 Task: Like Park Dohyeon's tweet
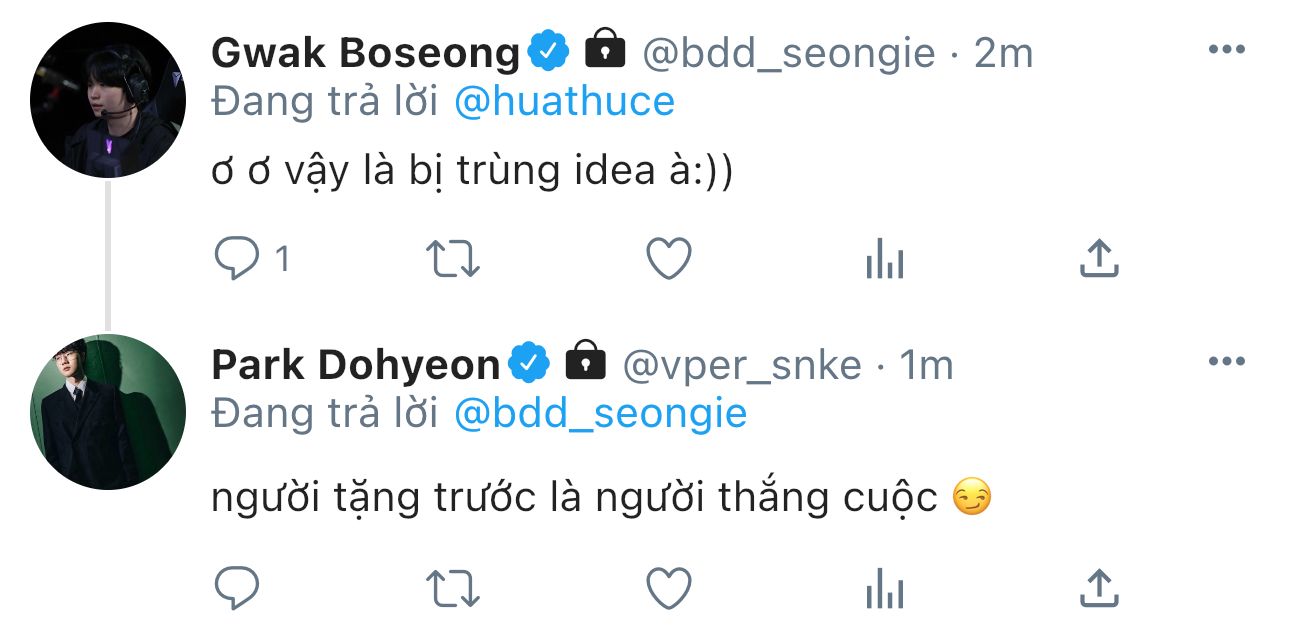click(x=669, y=588)
